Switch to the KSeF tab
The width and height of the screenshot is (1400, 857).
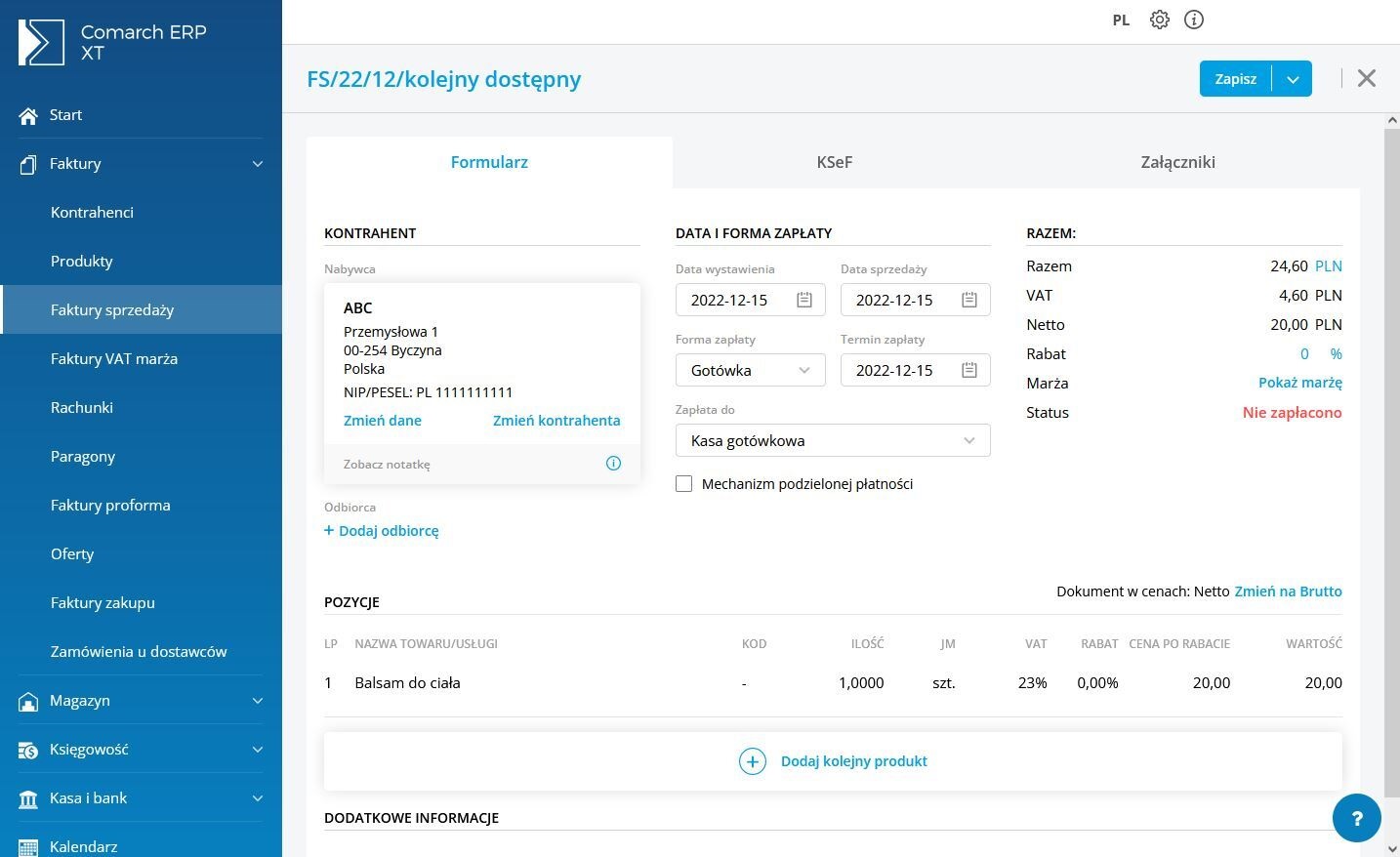coord(834,162)
